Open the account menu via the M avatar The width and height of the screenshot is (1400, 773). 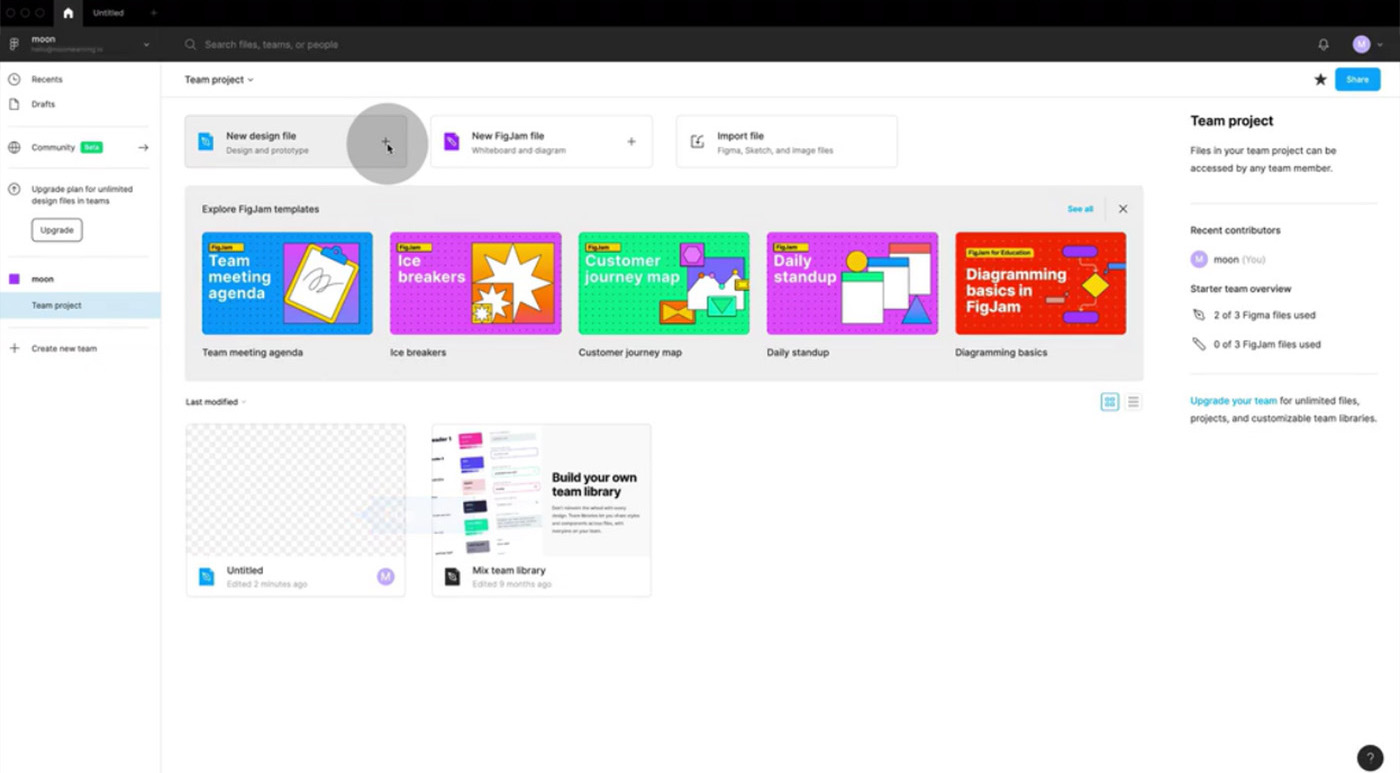coord(1361,45)
